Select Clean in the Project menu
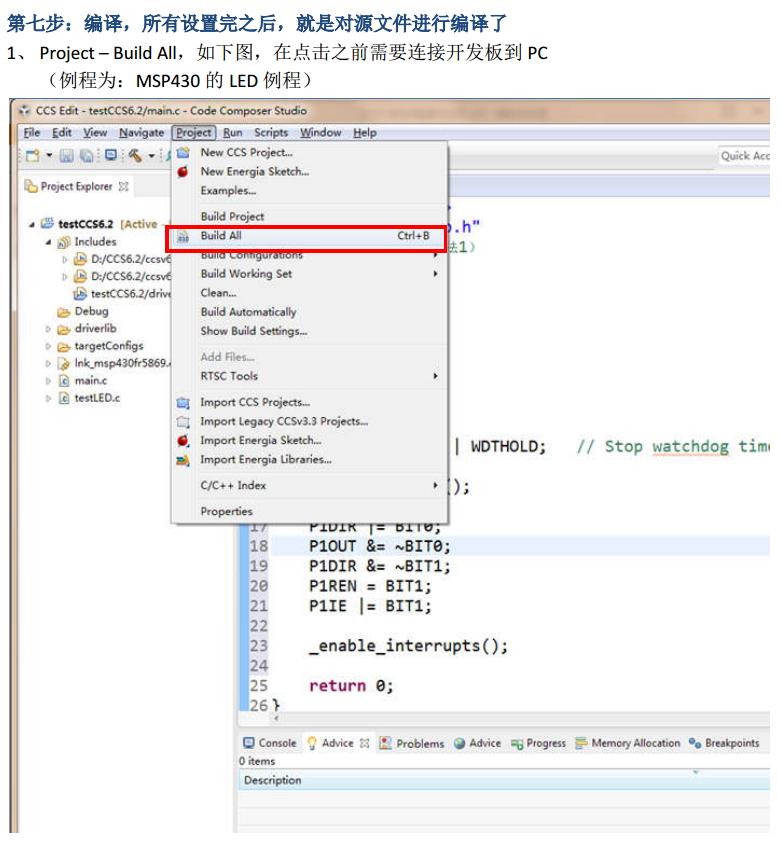 [310, 293]
